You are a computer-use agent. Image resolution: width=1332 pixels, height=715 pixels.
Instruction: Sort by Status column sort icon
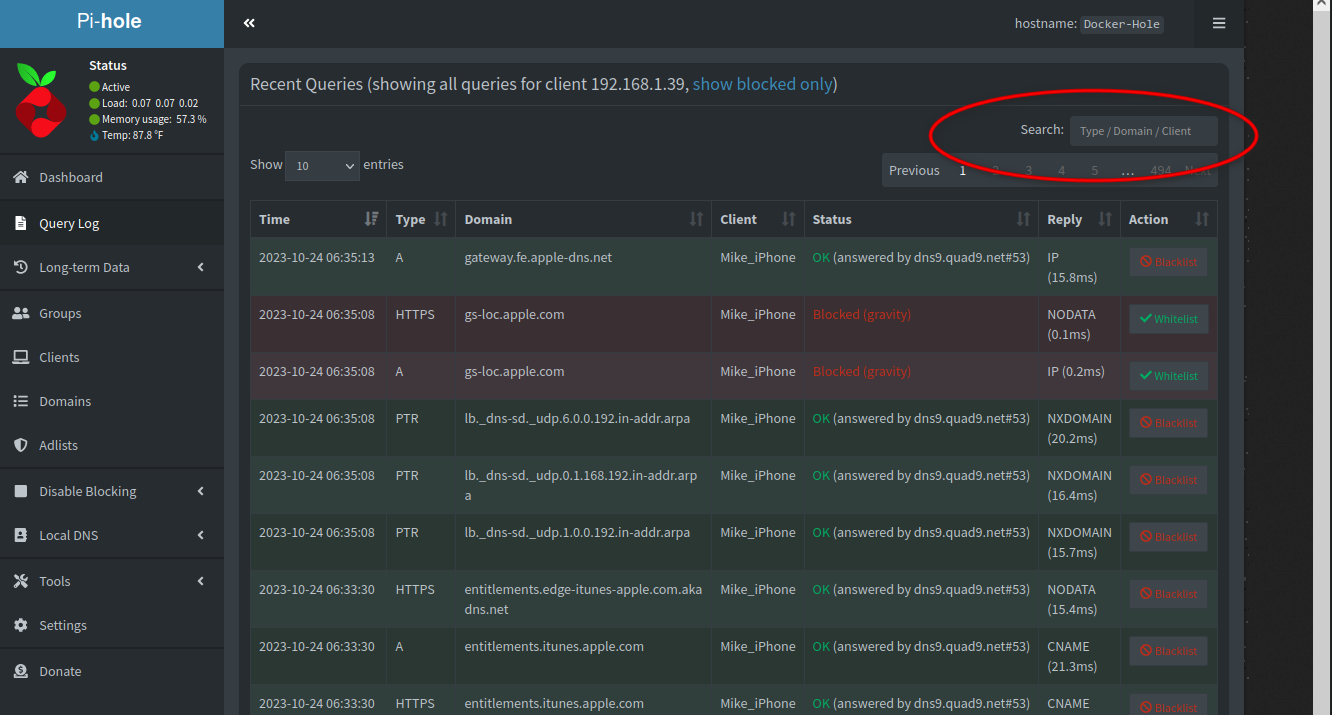point(1023,219)
